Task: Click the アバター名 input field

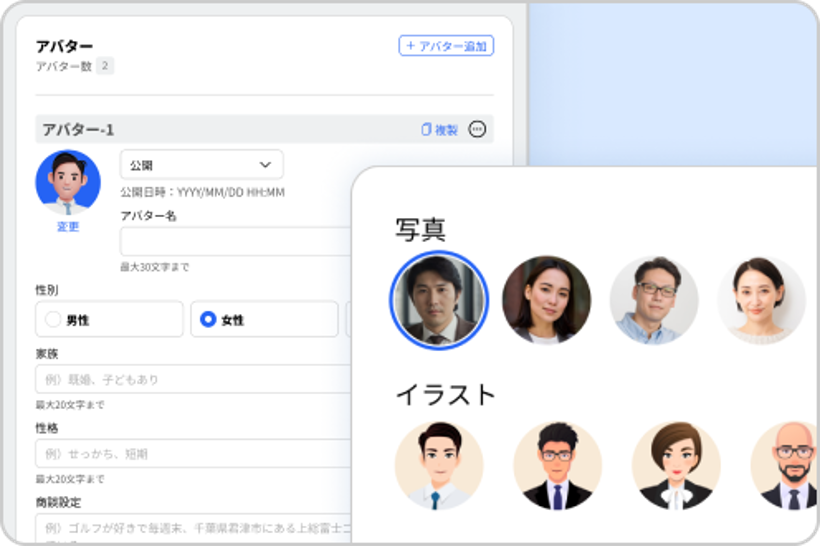Action: [236, 242]
